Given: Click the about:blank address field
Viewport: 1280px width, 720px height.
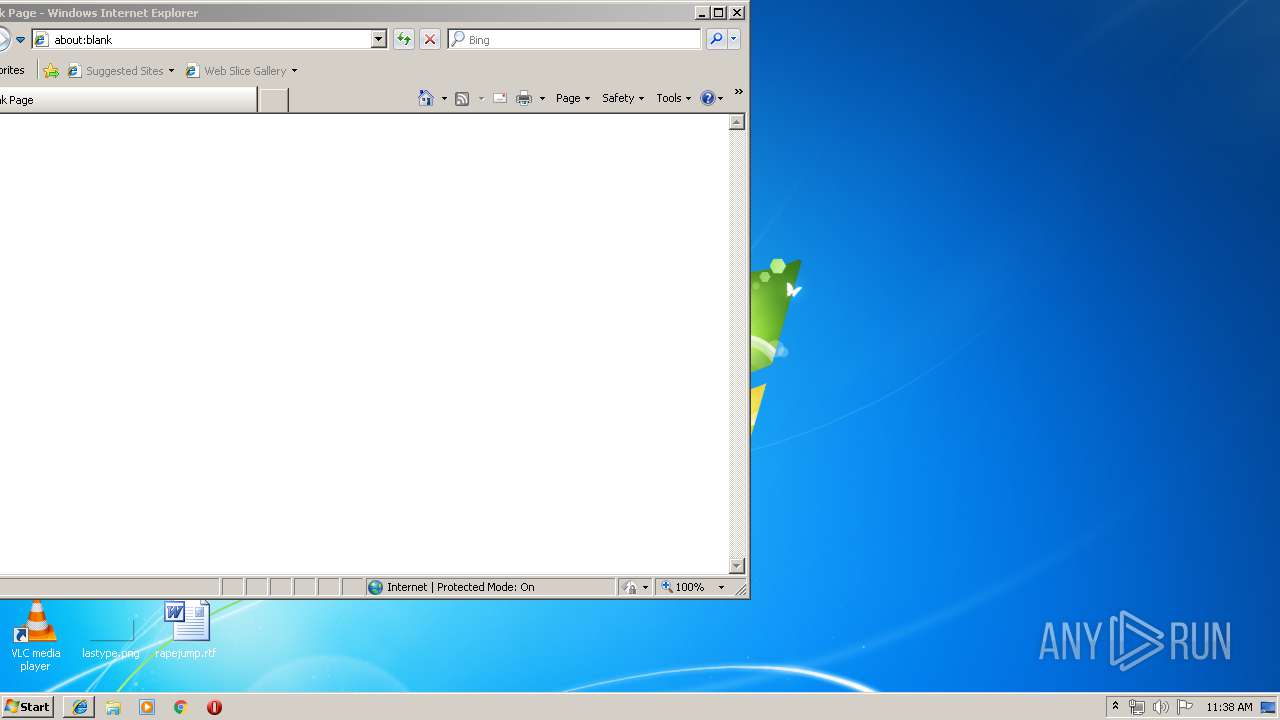Looking at the screenshot, I should click(x=202, y=39).
